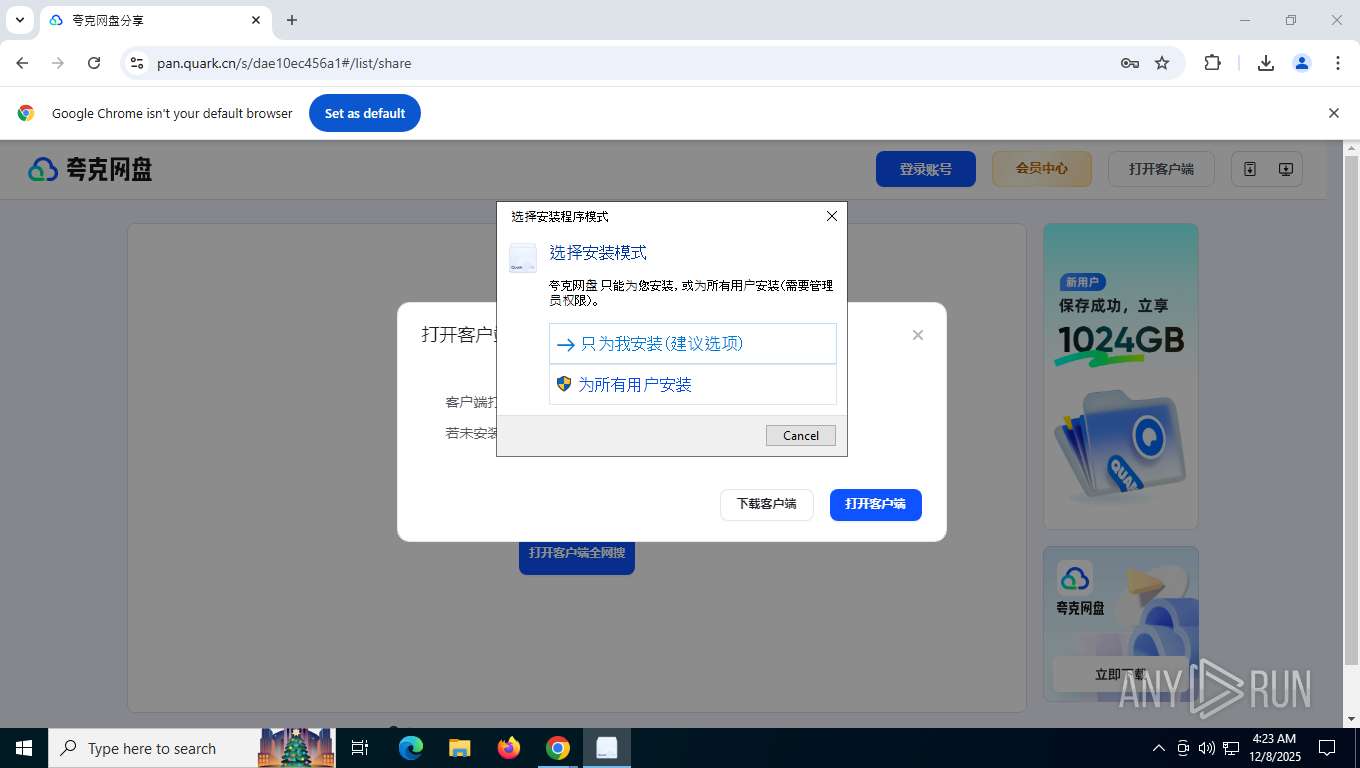Open the tab search dropdown
Screen dimensions: 1360x768
tap(19, 20)
